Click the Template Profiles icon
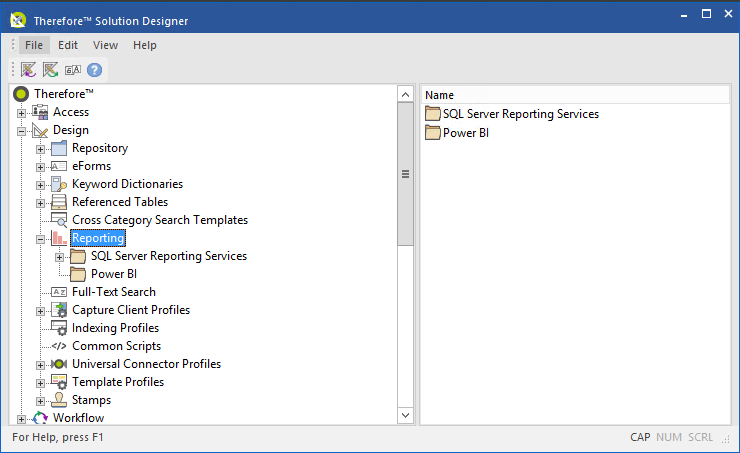The height and width of the screenshot is (453, 740). 59,382
